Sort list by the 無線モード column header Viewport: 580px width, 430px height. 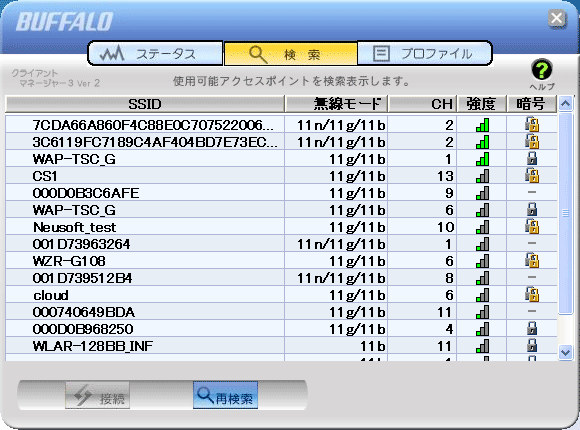coord(336,104)
